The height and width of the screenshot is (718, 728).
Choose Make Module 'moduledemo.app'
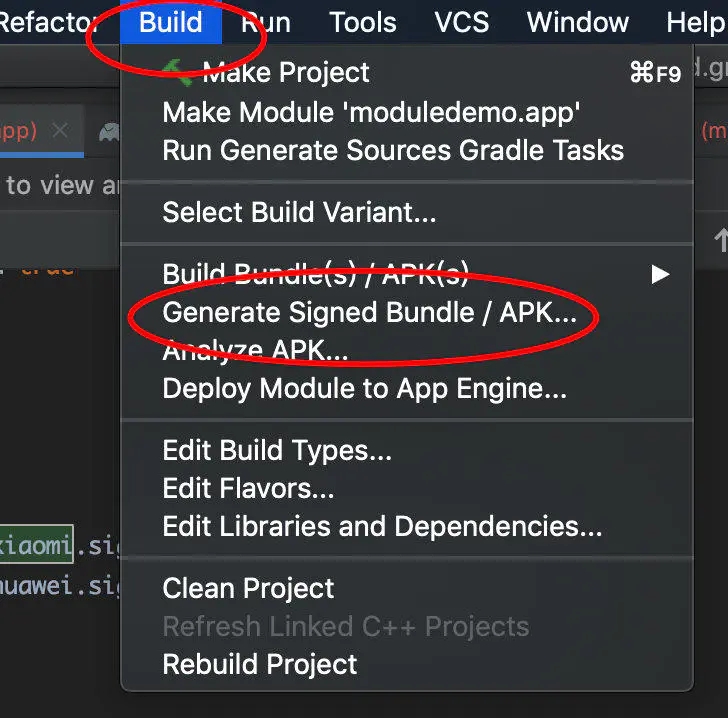pyautogui.click(x=371, y=112)
